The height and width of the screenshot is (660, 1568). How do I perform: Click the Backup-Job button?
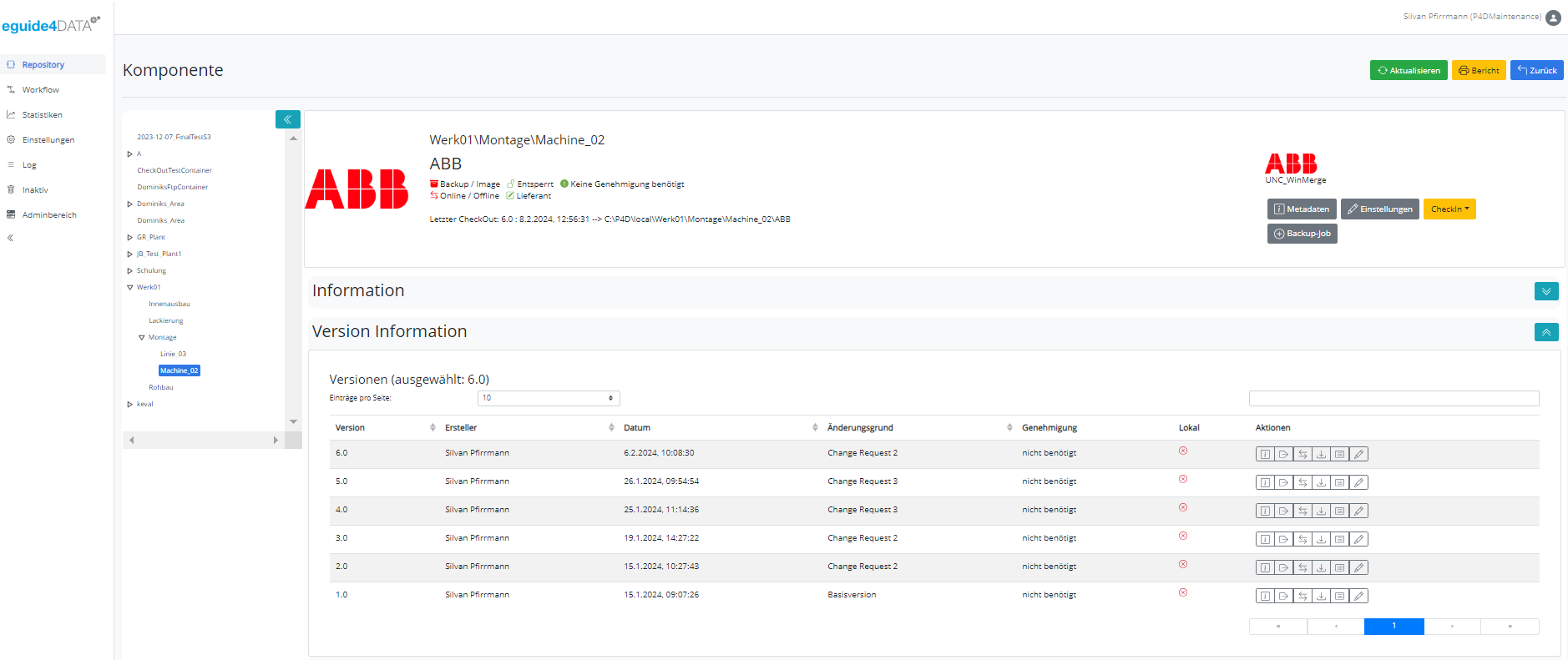1302,234
